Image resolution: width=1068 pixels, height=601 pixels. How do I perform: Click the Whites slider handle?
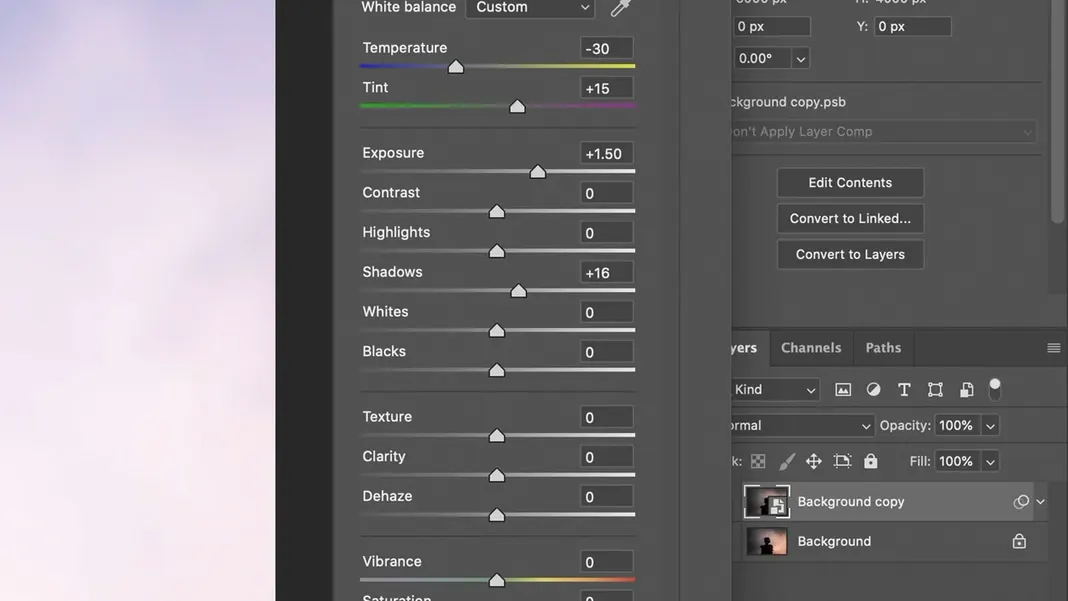(497, 330)
